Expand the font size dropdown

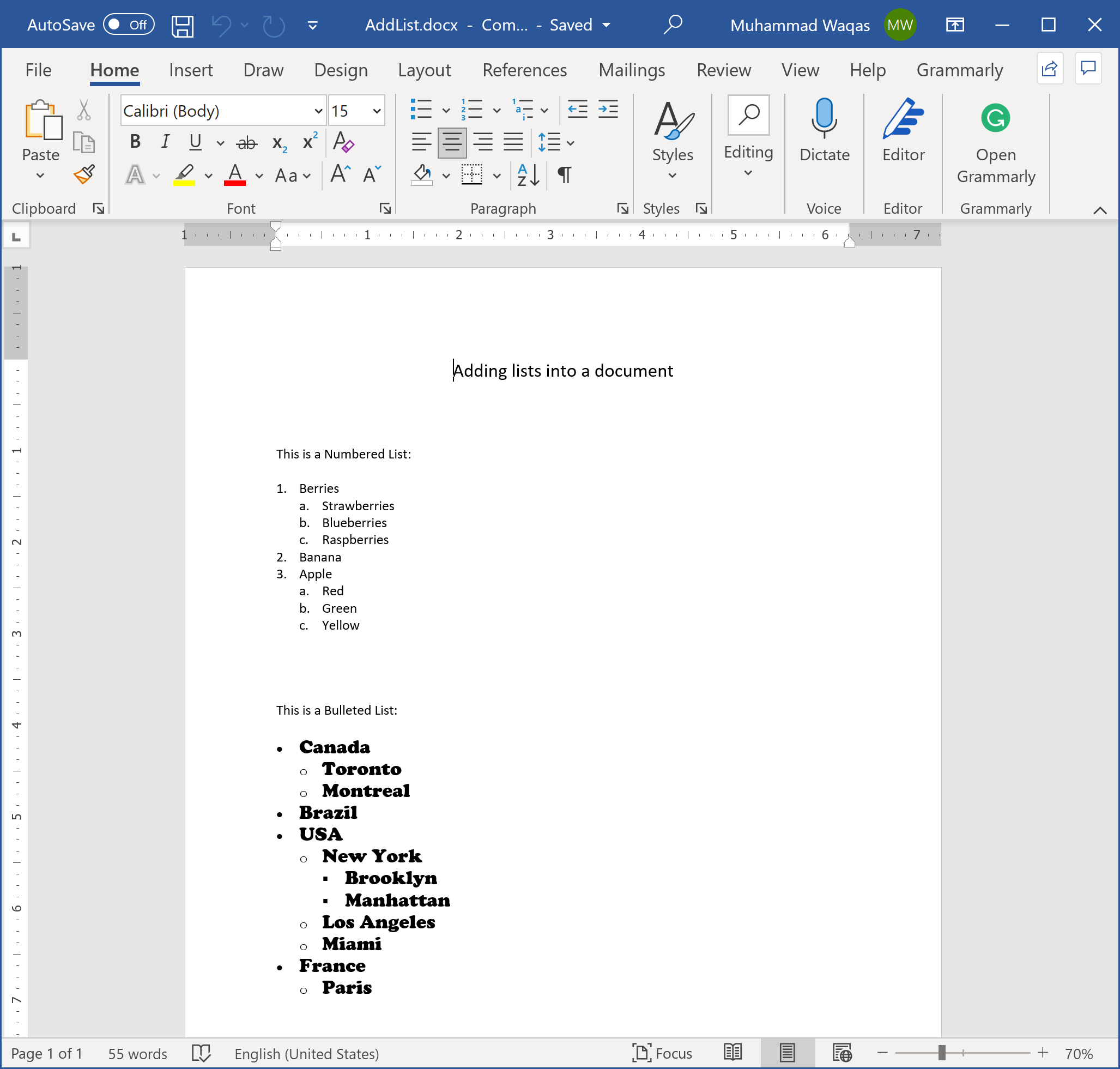pos(377,111)
